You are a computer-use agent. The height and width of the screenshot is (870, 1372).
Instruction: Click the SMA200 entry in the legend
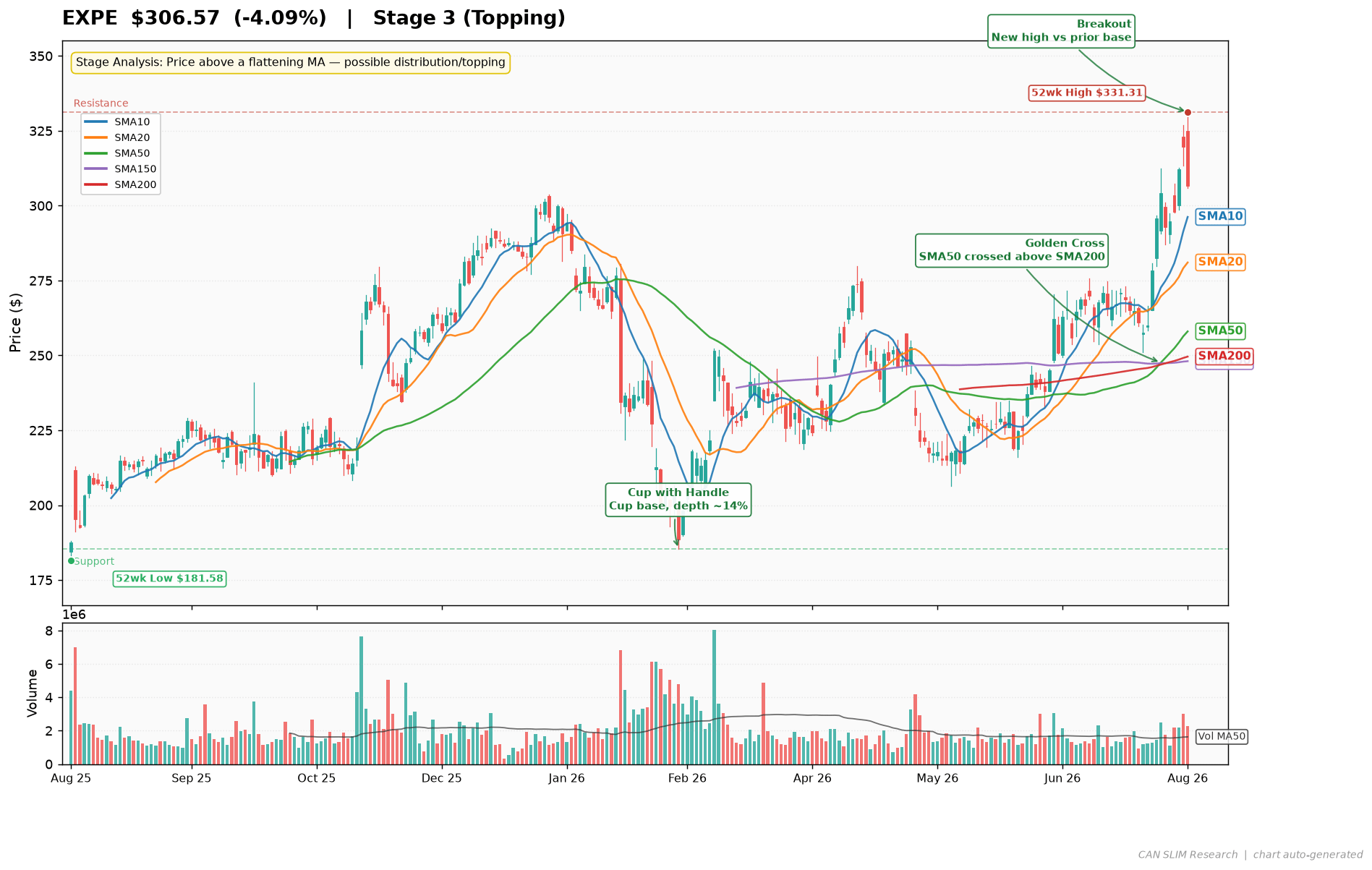coord(120,185)
